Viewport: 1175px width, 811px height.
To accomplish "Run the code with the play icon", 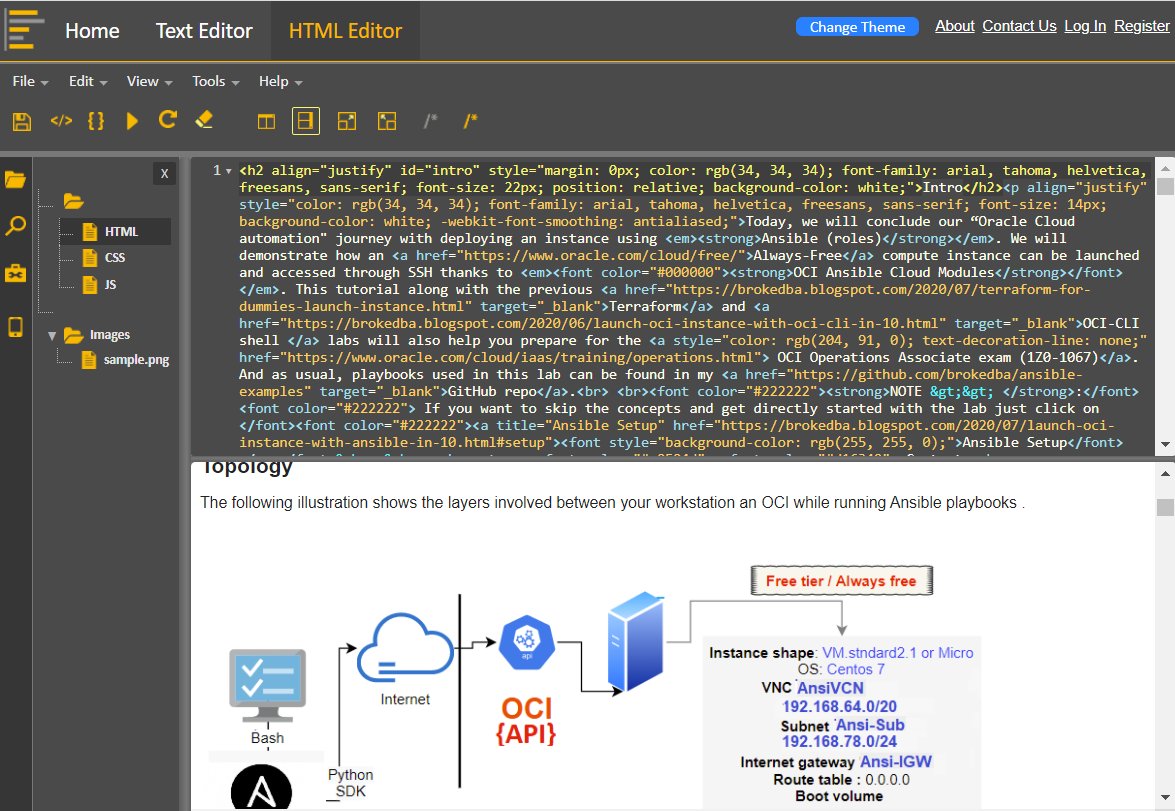I will tap(132, 121).
